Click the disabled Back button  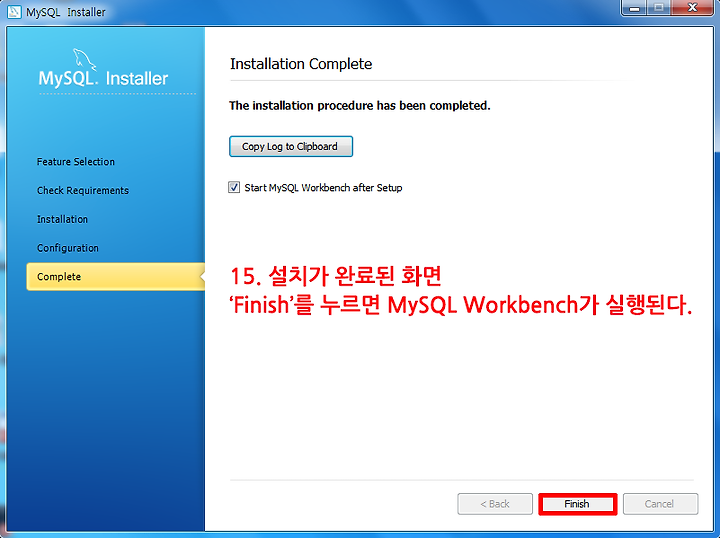point(495,504)
